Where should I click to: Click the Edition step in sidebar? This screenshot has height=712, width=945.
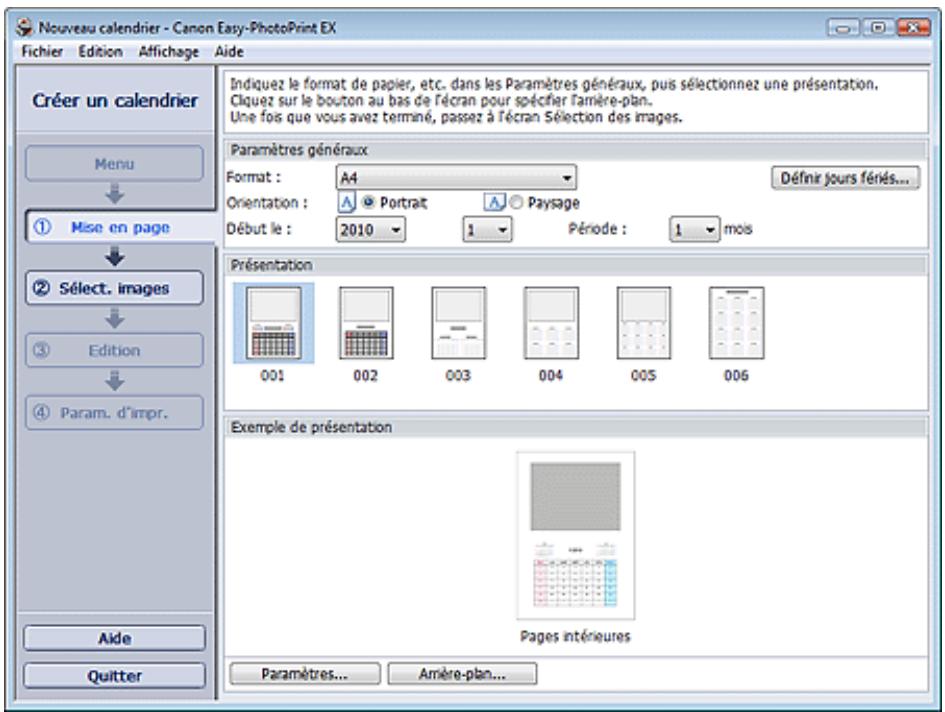115,350
